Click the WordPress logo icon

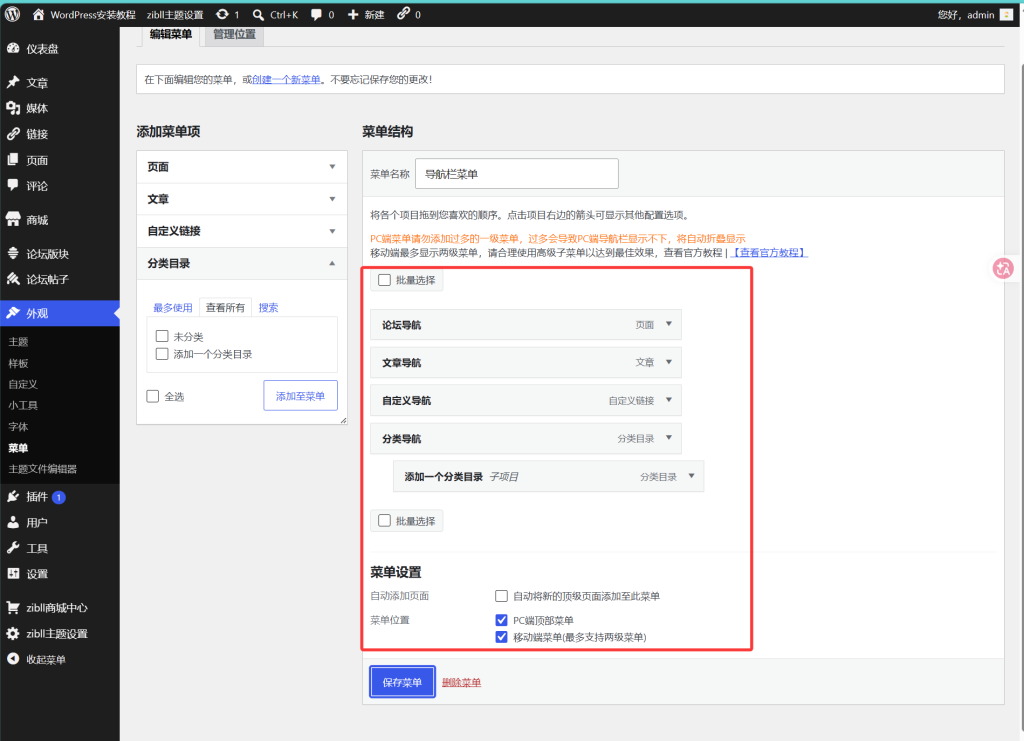point(12,14)
